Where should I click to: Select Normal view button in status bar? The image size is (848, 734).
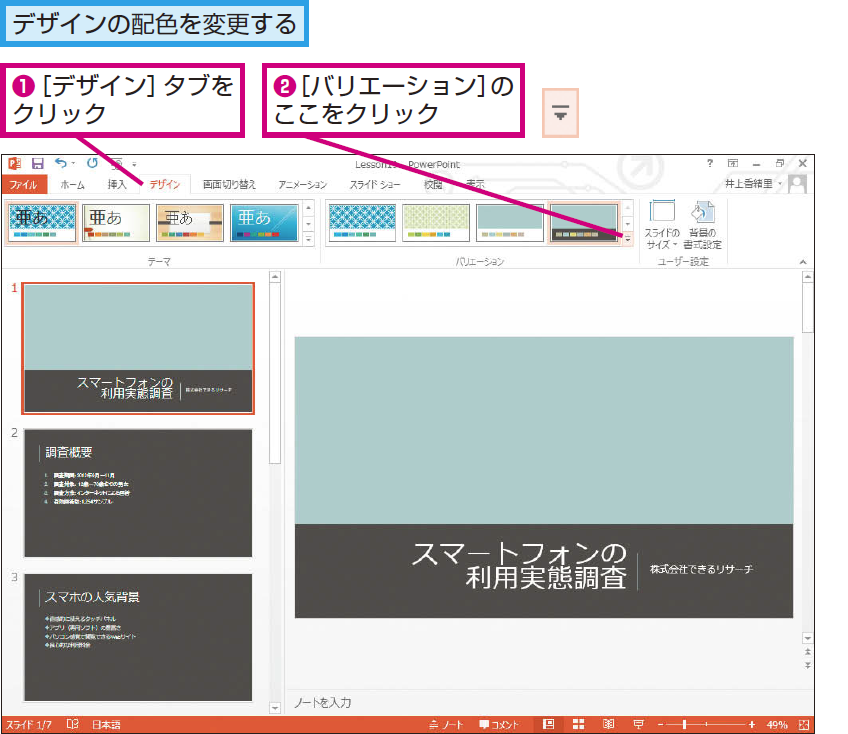click(x=548, y=724)
